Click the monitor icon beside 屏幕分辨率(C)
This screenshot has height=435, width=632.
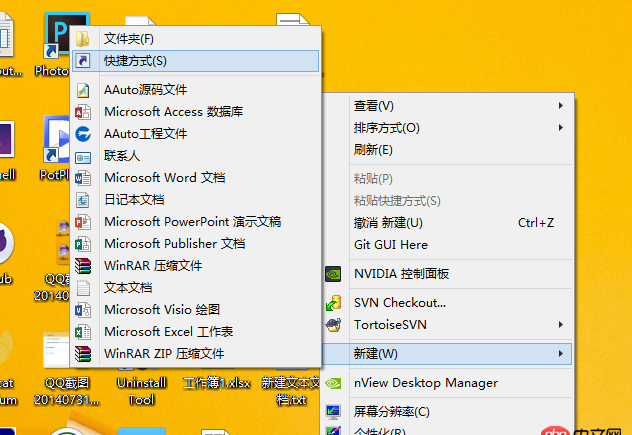(x=333, y=412)
